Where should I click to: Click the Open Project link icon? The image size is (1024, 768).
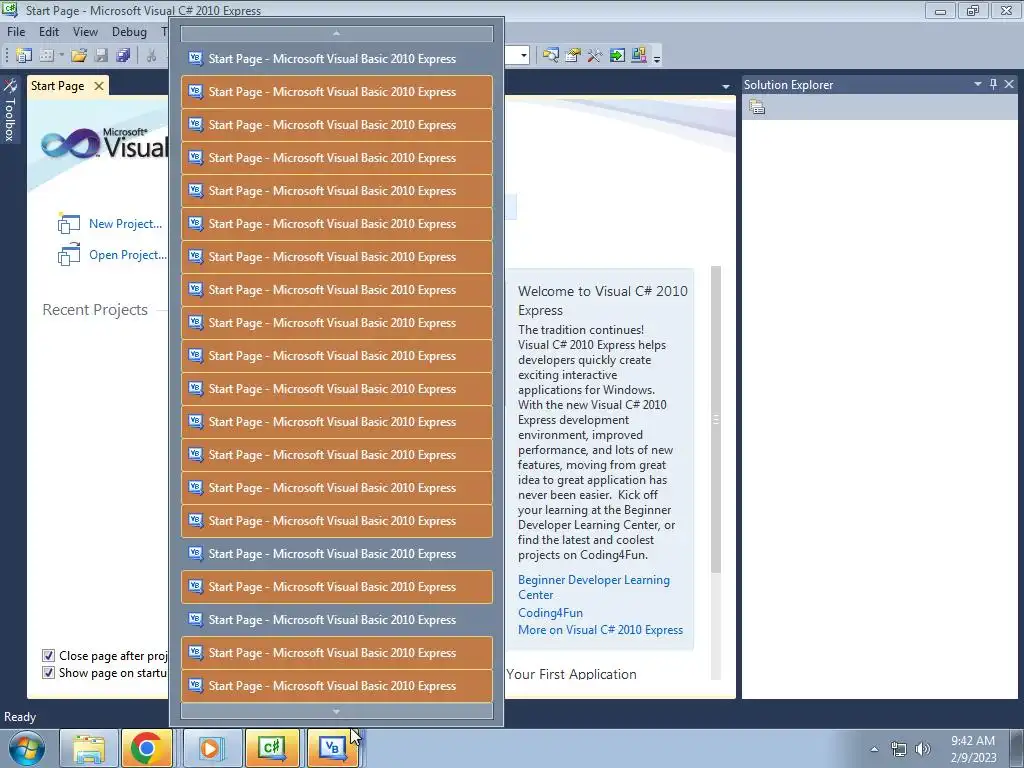[x=69, y=255]
